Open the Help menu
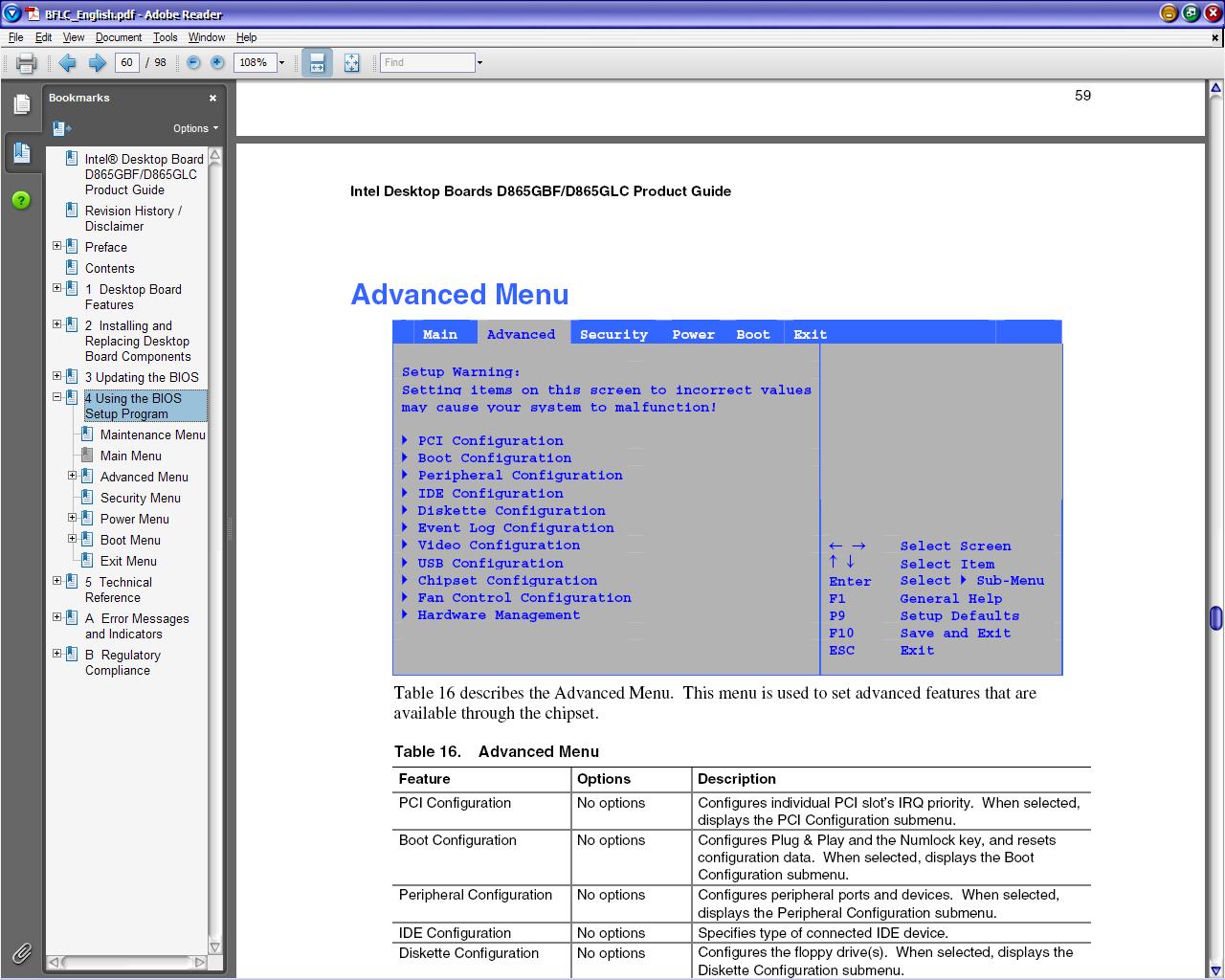1225x980 pixels. coord(246,37)
